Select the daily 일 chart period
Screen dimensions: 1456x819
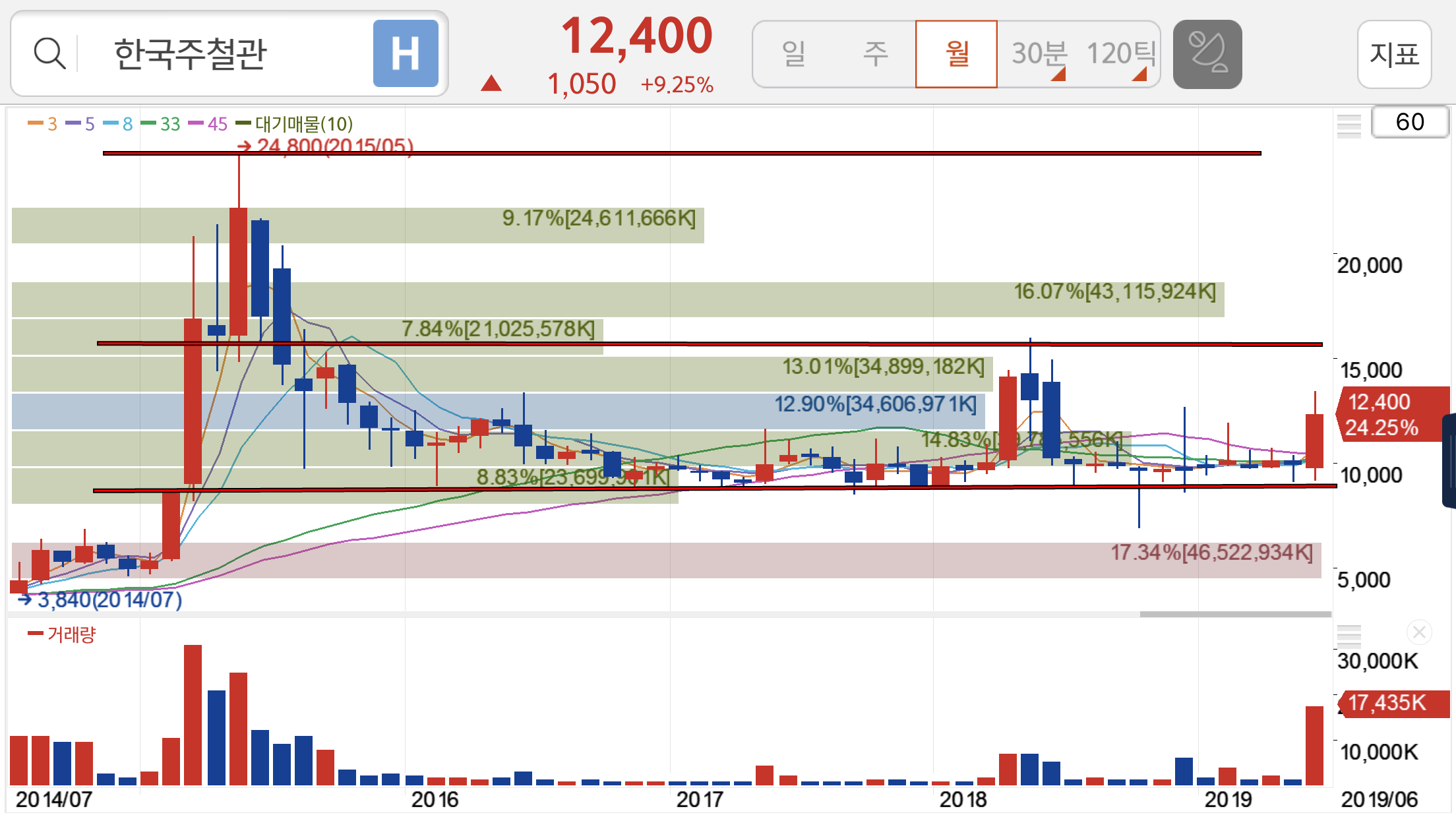pyautogui.click(x=794, y=53)
